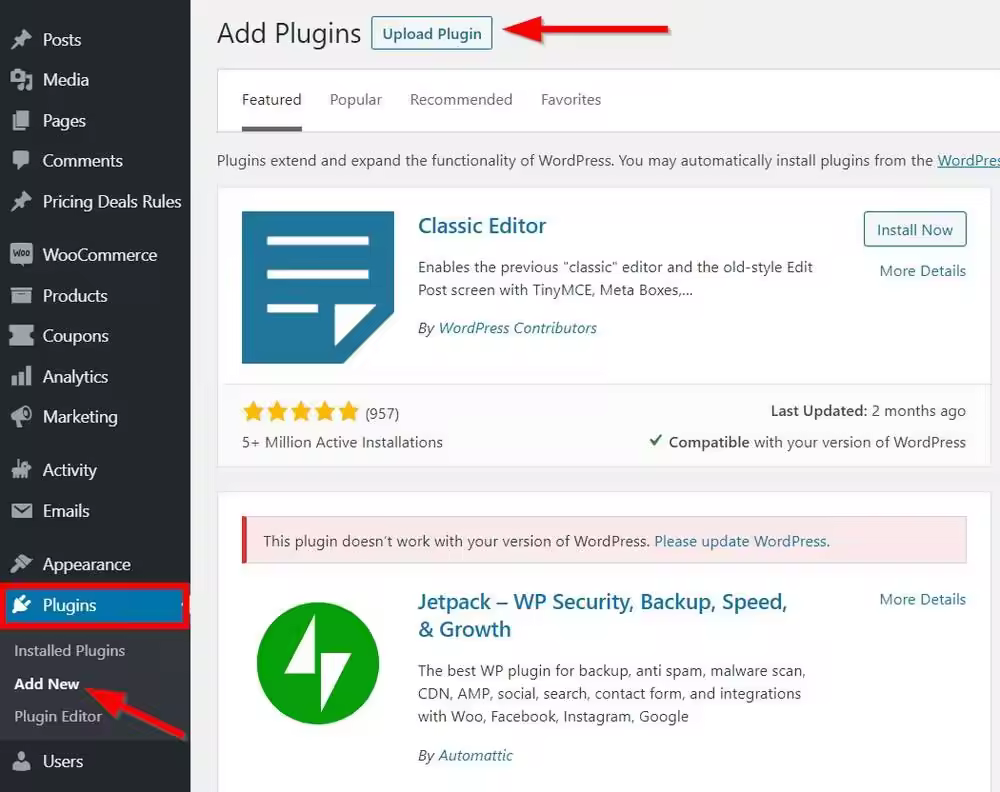Screen dimensions: 1000x792
Task: Click the Media library icon
Action: (x=21, y=80)
